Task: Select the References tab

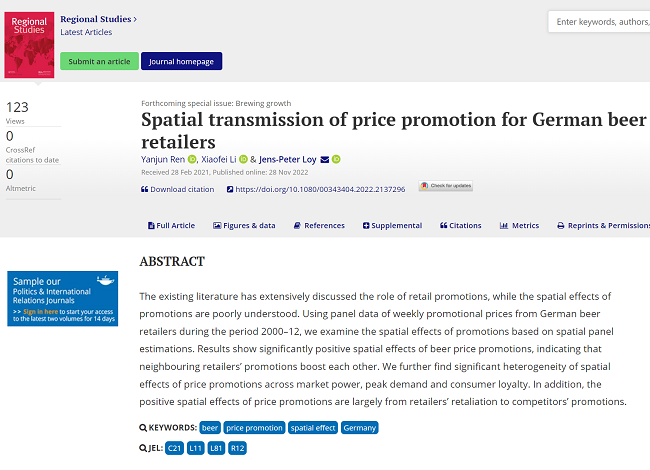Action: (318, 226)
